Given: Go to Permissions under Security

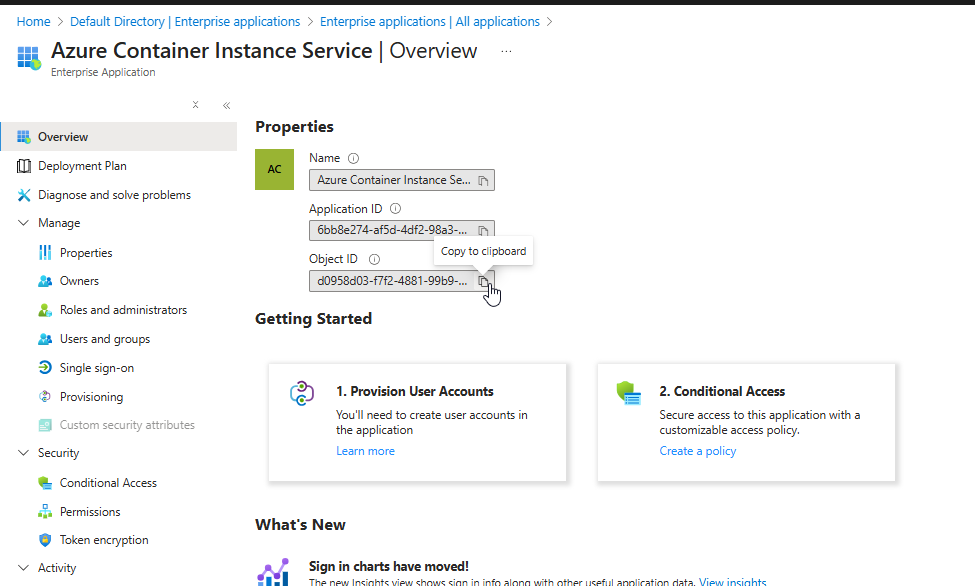Looking at the screenshot, I should pyautogui.click(x=90, y=511).
